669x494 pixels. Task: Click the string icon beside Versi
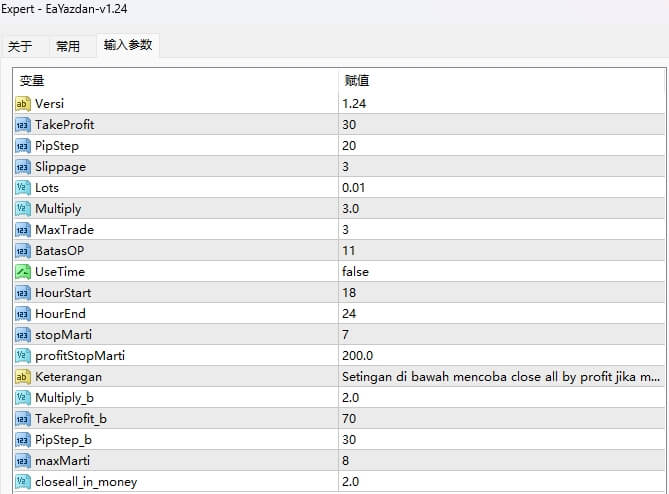coord(23,104)
